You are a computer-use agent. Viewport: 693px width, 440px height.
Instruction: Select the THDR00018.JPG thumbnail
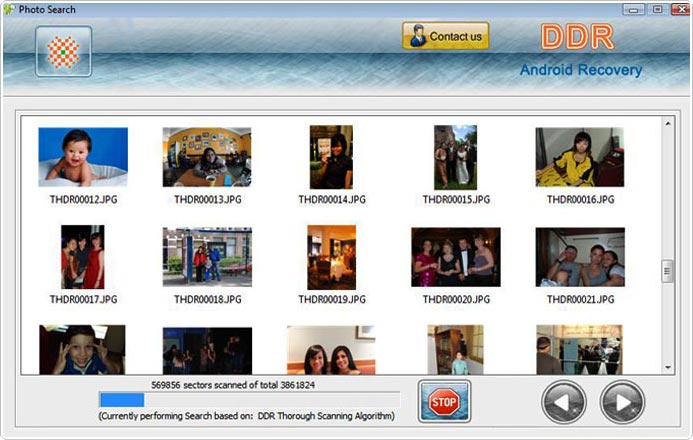coord(207,257)
